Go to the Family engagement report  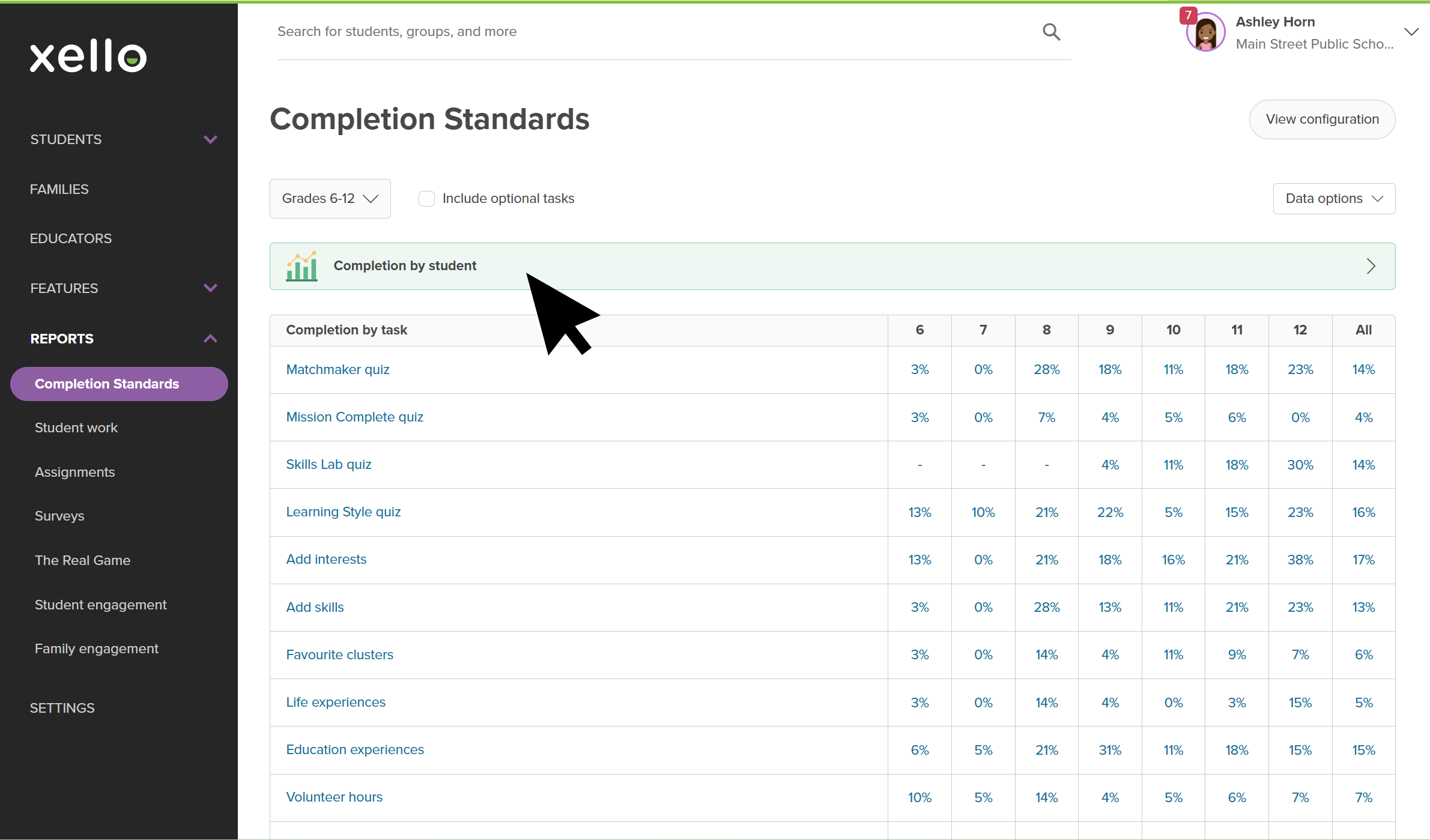point(97,648)
